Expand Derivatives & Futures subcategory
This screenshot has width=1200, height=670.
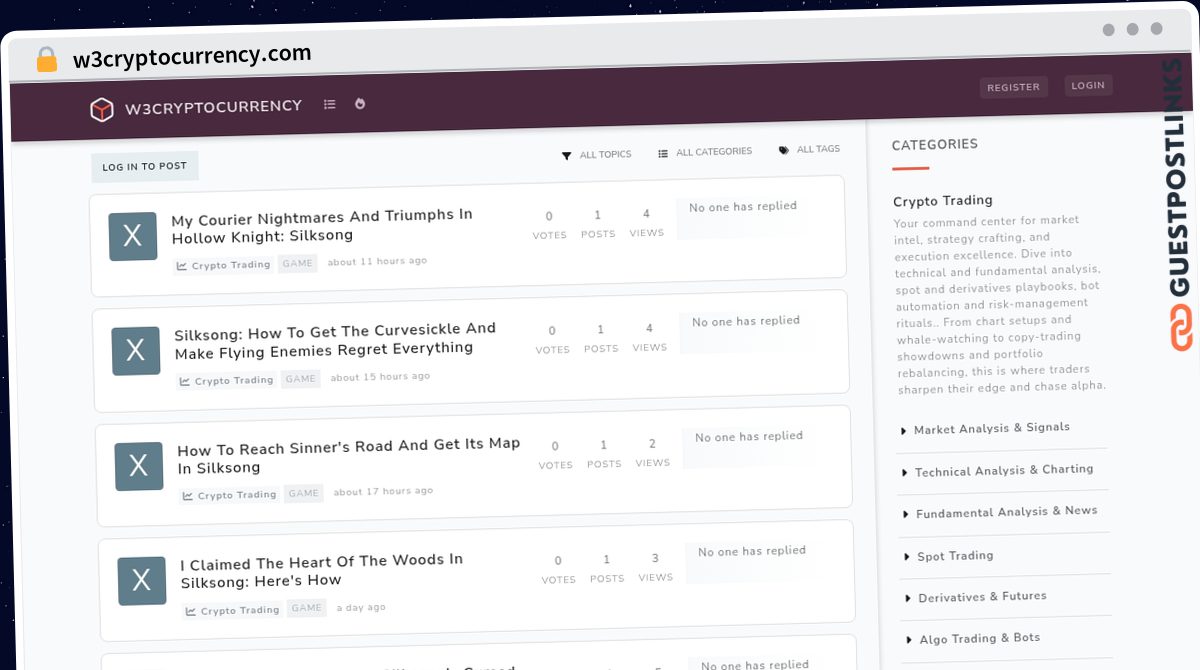pyautogui.click(x=976, y=597)
